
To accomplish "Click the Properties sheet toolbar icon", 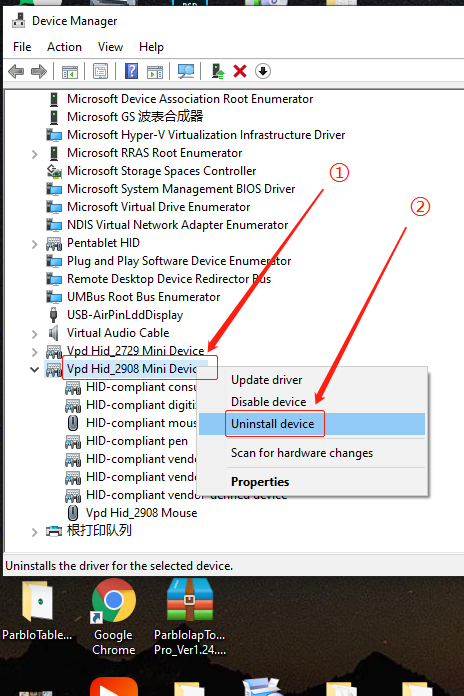I will click(x=100, y=71).
